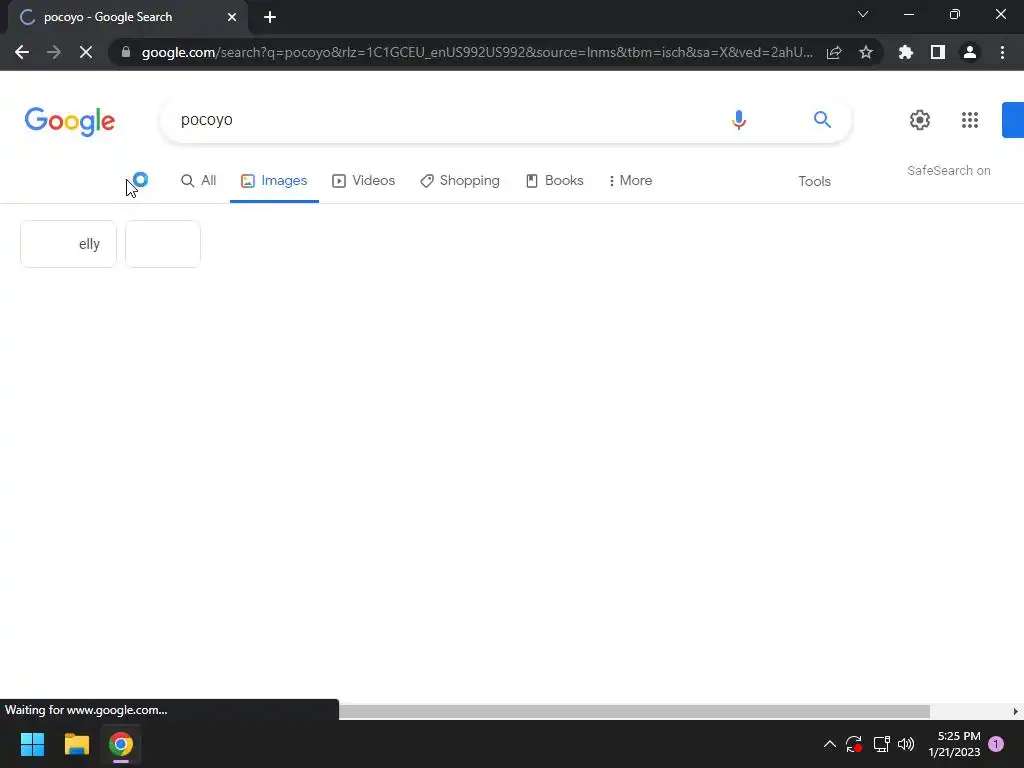1024x768 pixels.
Task: View site security lock info
Action: [125, 52]
